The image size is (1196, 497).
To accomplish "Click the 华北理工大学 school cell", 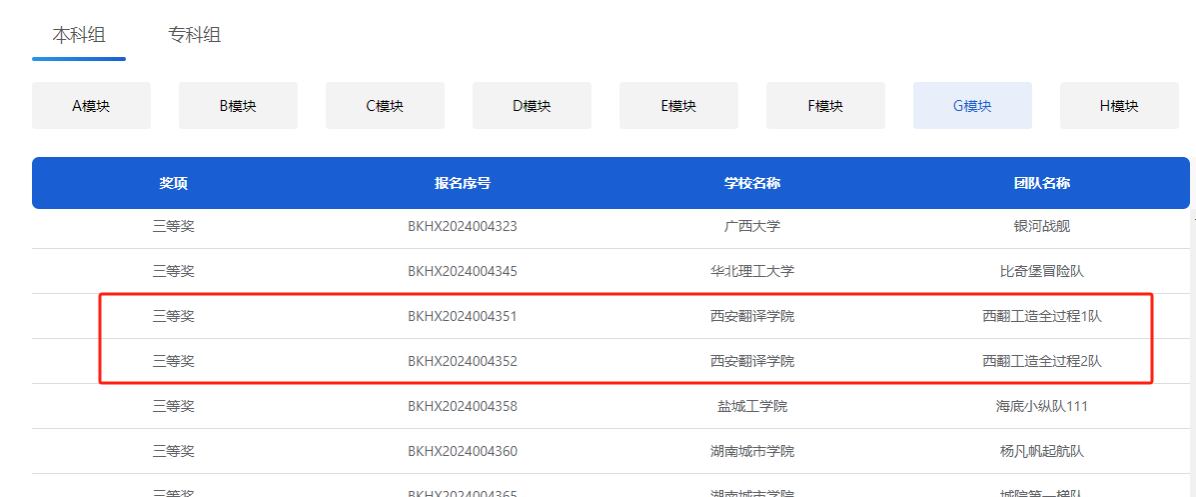I will click(x=752, y=271).
